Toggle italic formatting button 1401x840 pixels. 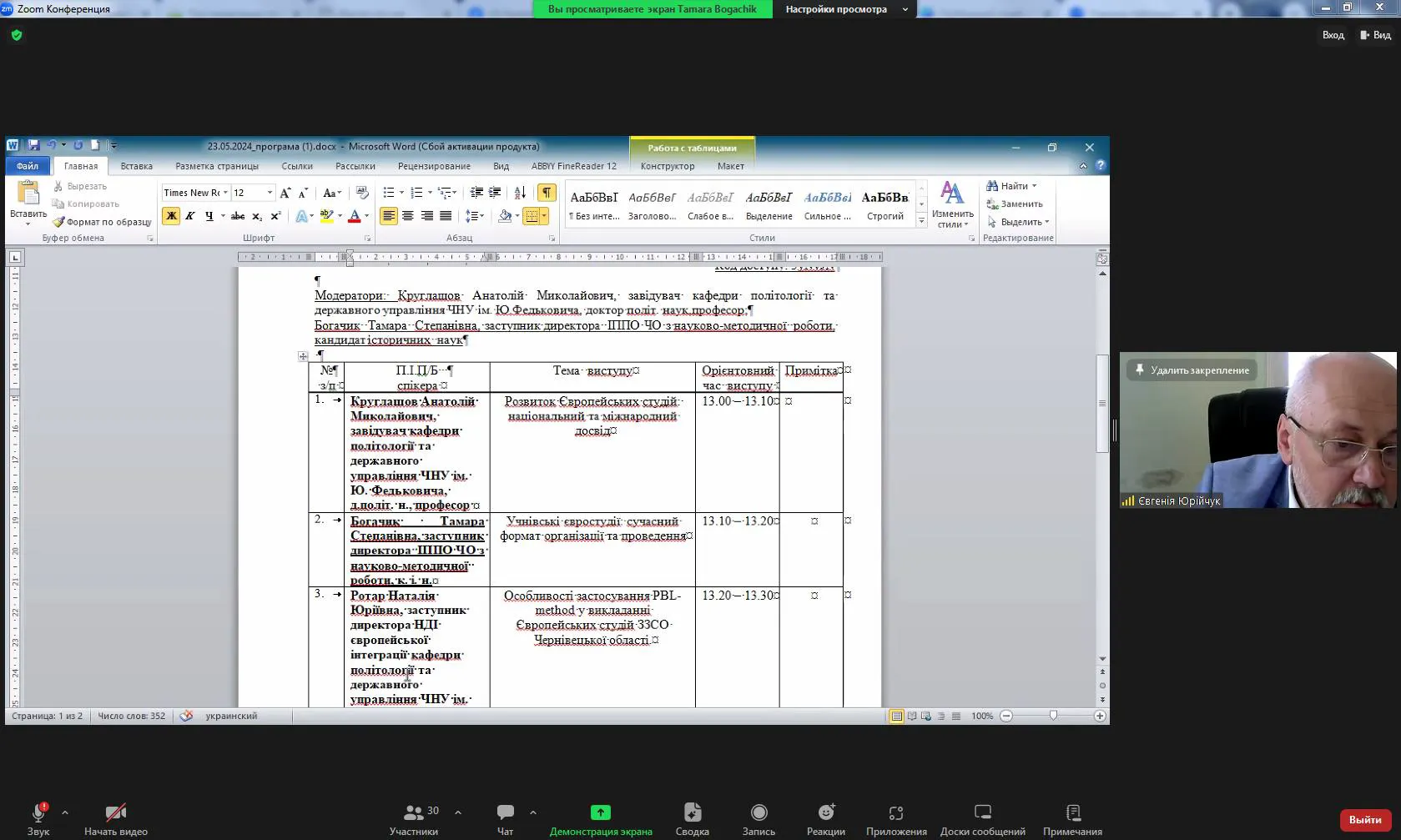coord(190,216)
